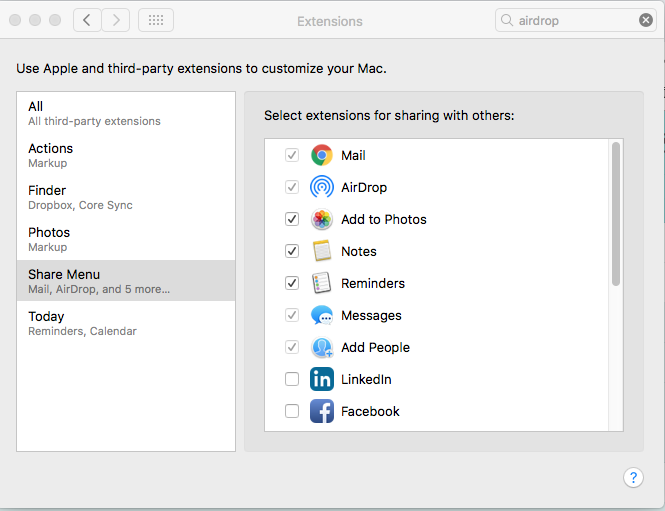The image size is (665, 511).
Task: Click the AirDrop icon in extensions list
Action: pyautogui.click(x=321, y=187)
